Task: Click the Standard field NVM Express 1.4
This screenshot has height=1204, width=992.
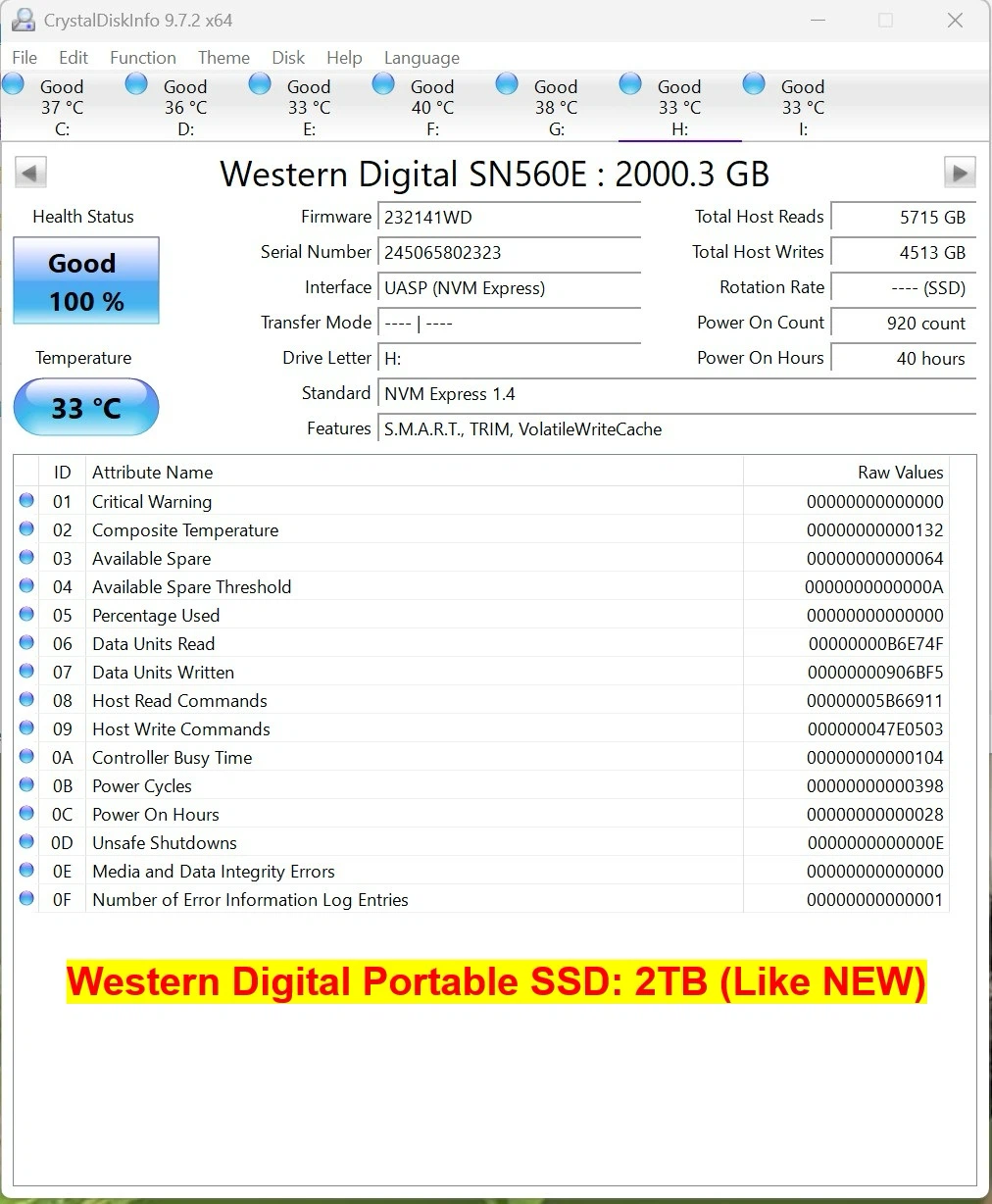Action: click(677, 393)
